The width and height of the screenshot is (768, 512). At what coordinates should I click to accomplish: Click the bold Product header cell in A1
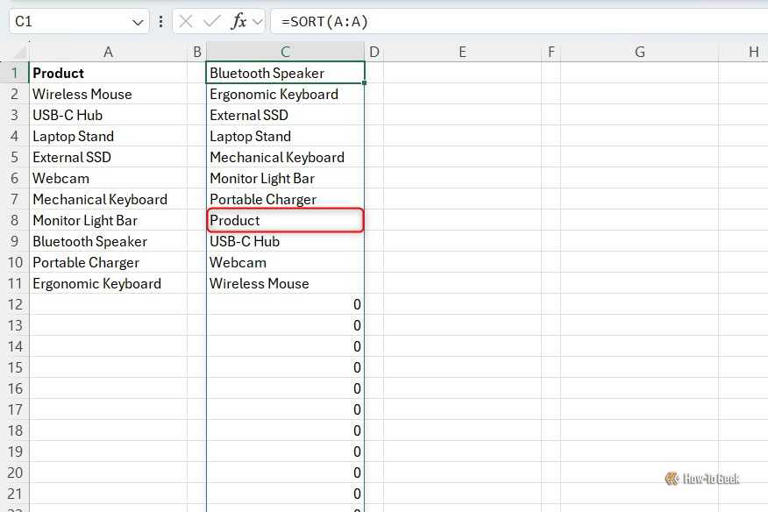(108, 73)
